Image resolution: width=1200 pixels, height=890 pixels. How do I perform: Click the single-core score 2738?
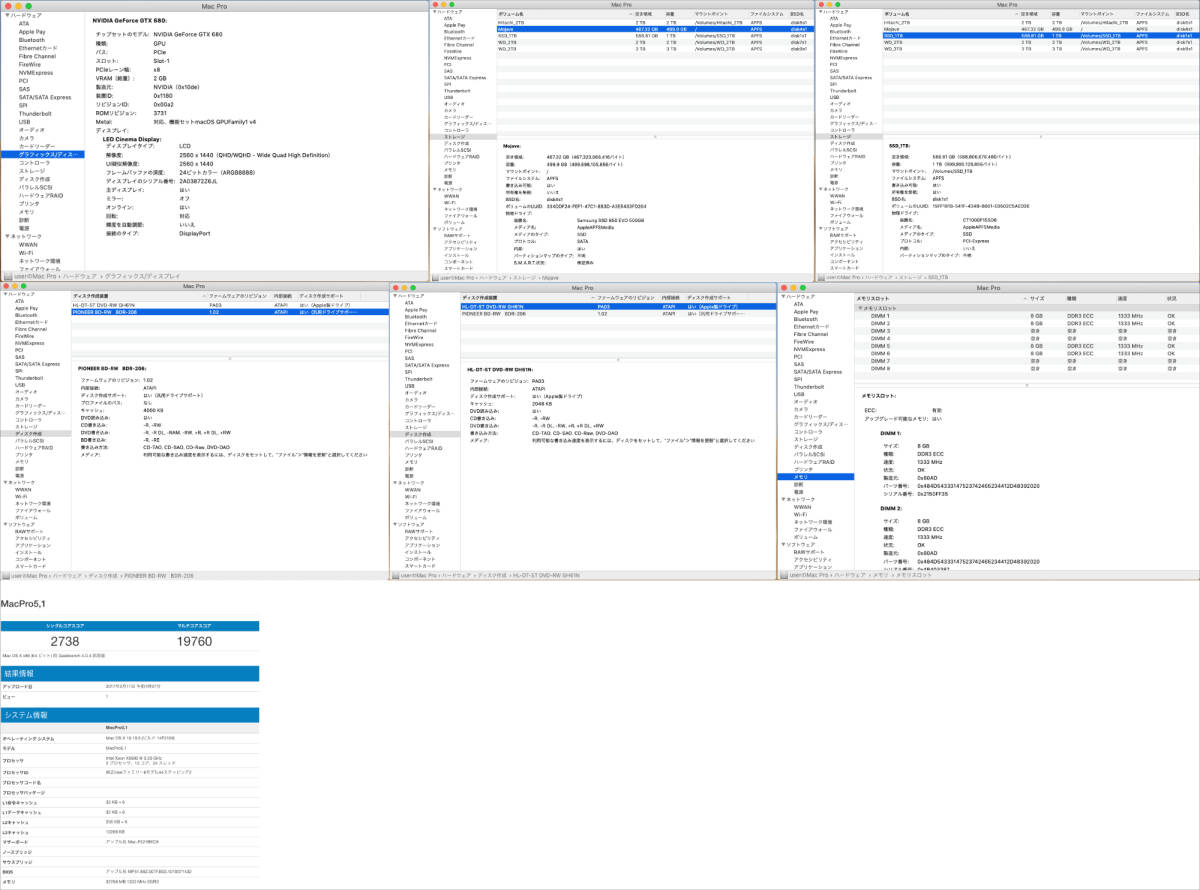point(64,641)
